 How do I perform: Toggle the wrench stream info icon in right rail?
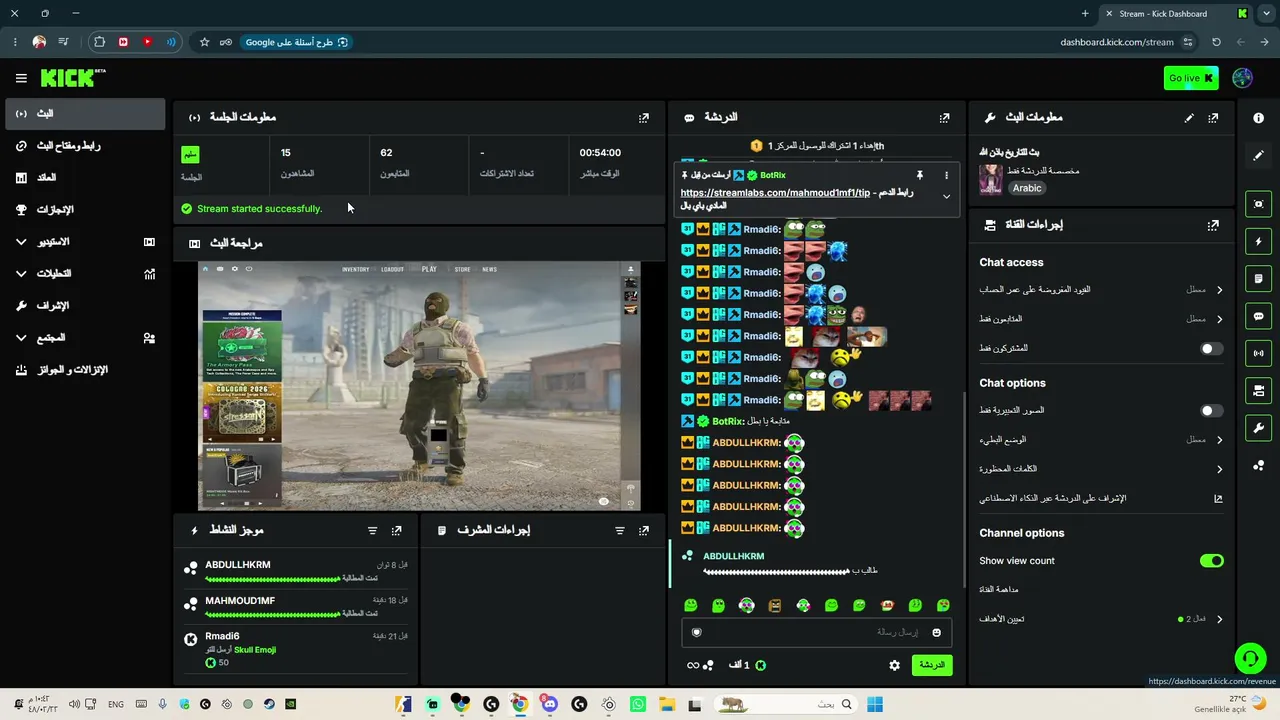tap(1258, 428)
